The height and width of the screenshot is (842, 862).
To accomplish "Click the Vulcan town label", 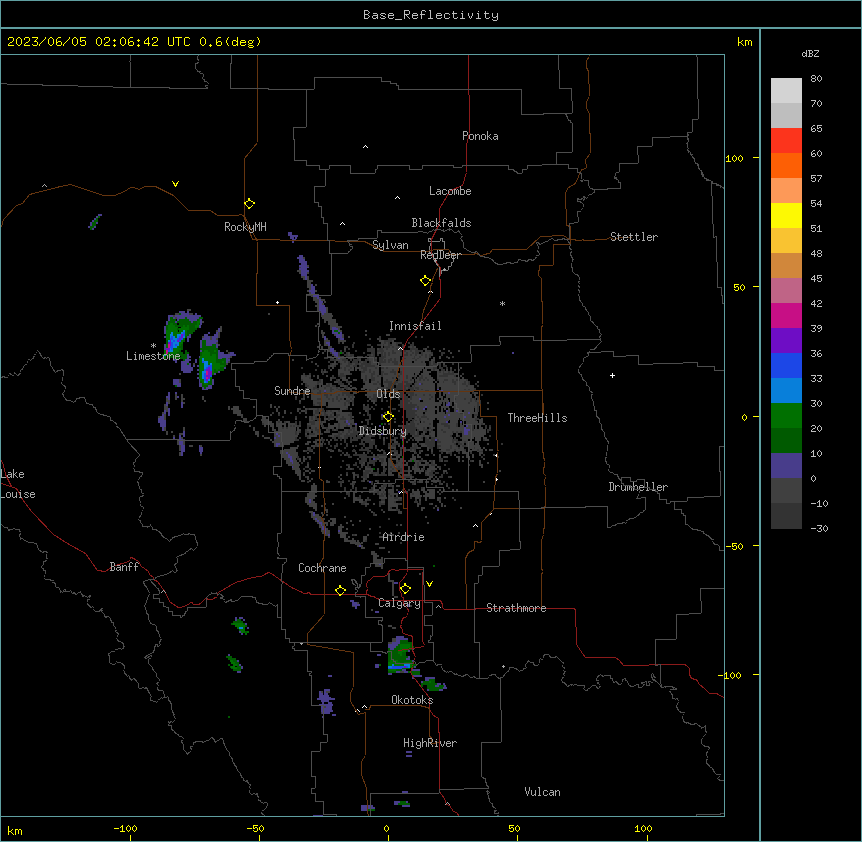I will click(x=543, y=792).
